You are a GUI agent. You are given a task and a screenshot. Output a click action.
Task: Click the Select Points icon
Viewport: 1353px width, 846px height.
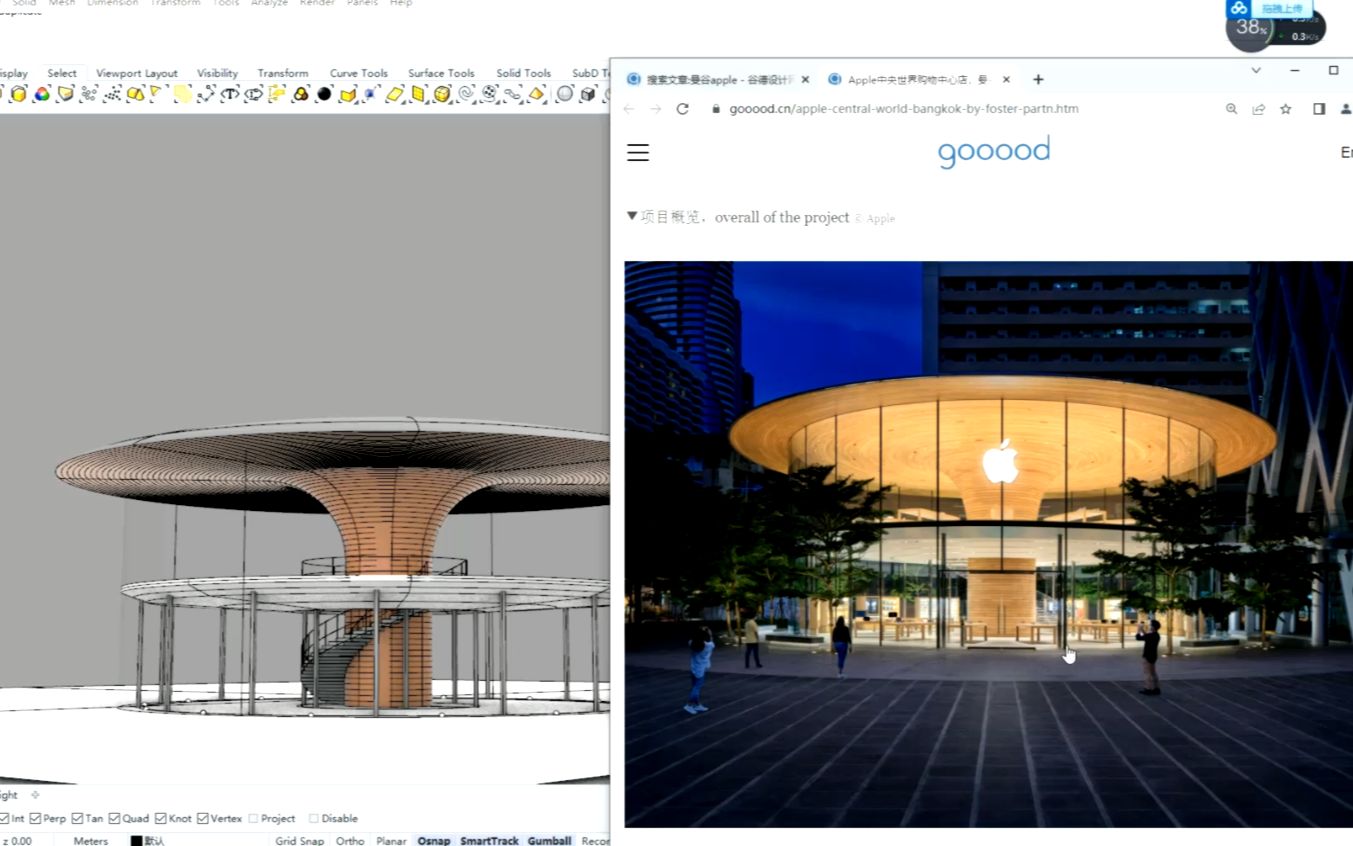(89, 94)
